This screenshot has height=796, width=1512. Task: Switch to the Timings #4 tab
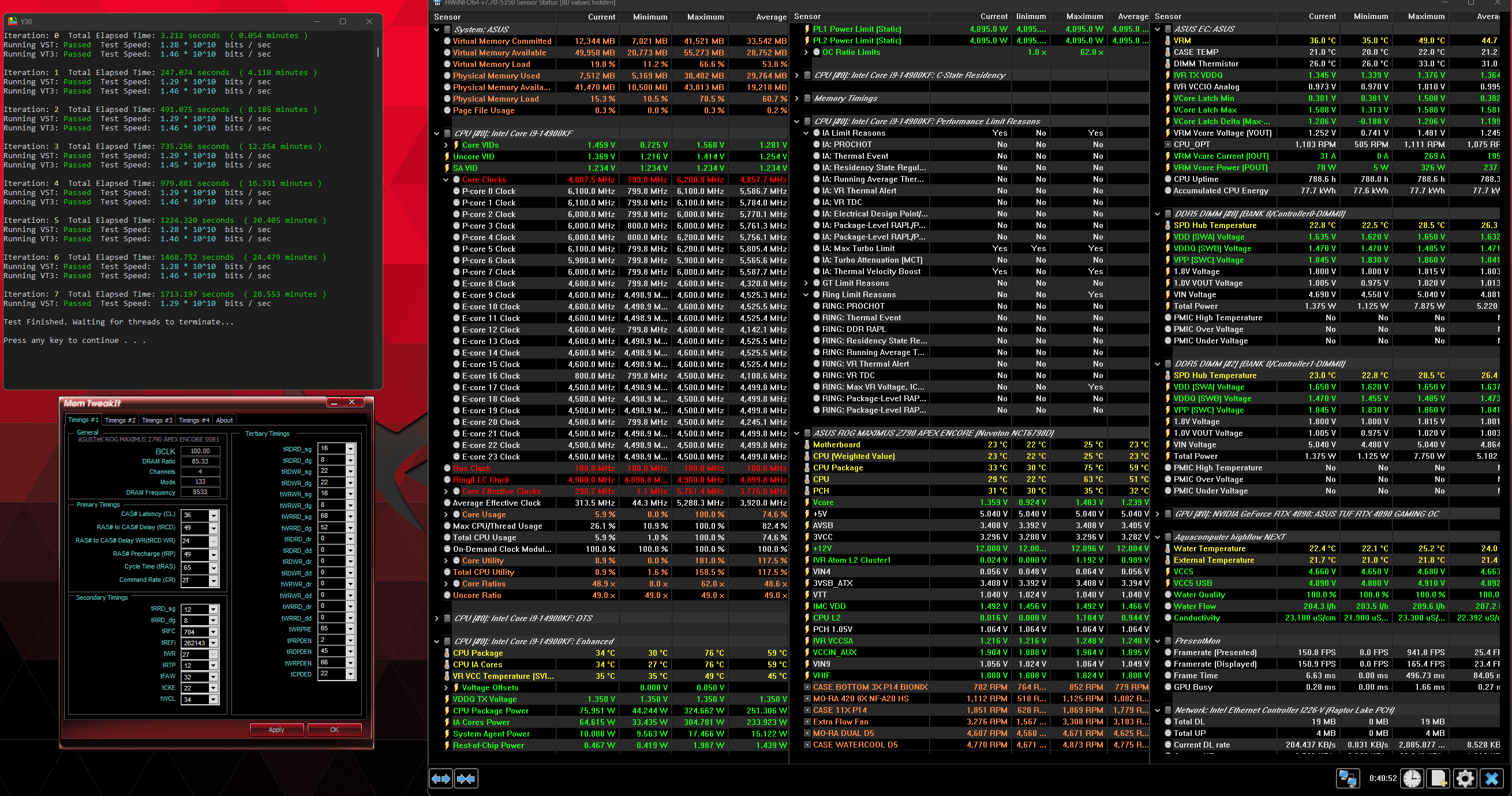pos(194,420)
